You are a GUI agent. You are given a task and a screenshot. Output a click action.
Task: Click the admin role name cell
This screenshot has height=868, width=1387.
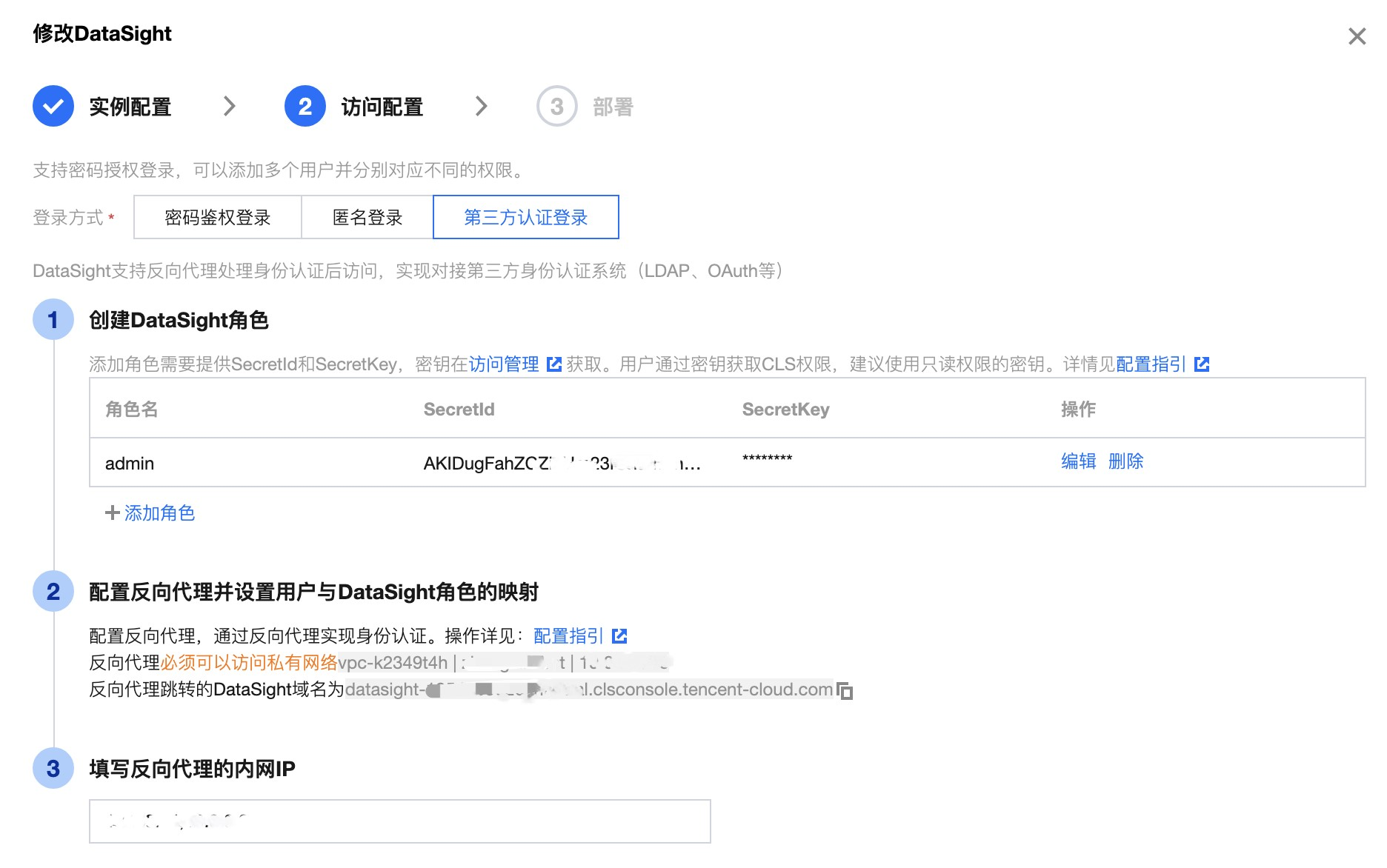(130, 464)
